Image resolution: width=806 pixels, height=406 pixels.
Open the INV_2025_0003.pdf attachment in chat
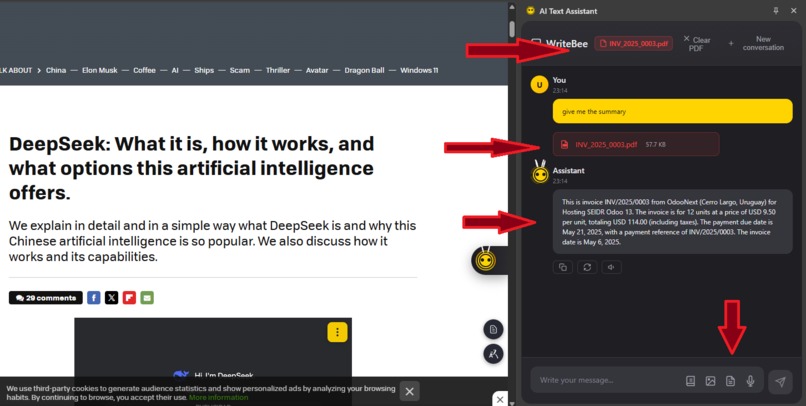[636, 144]
